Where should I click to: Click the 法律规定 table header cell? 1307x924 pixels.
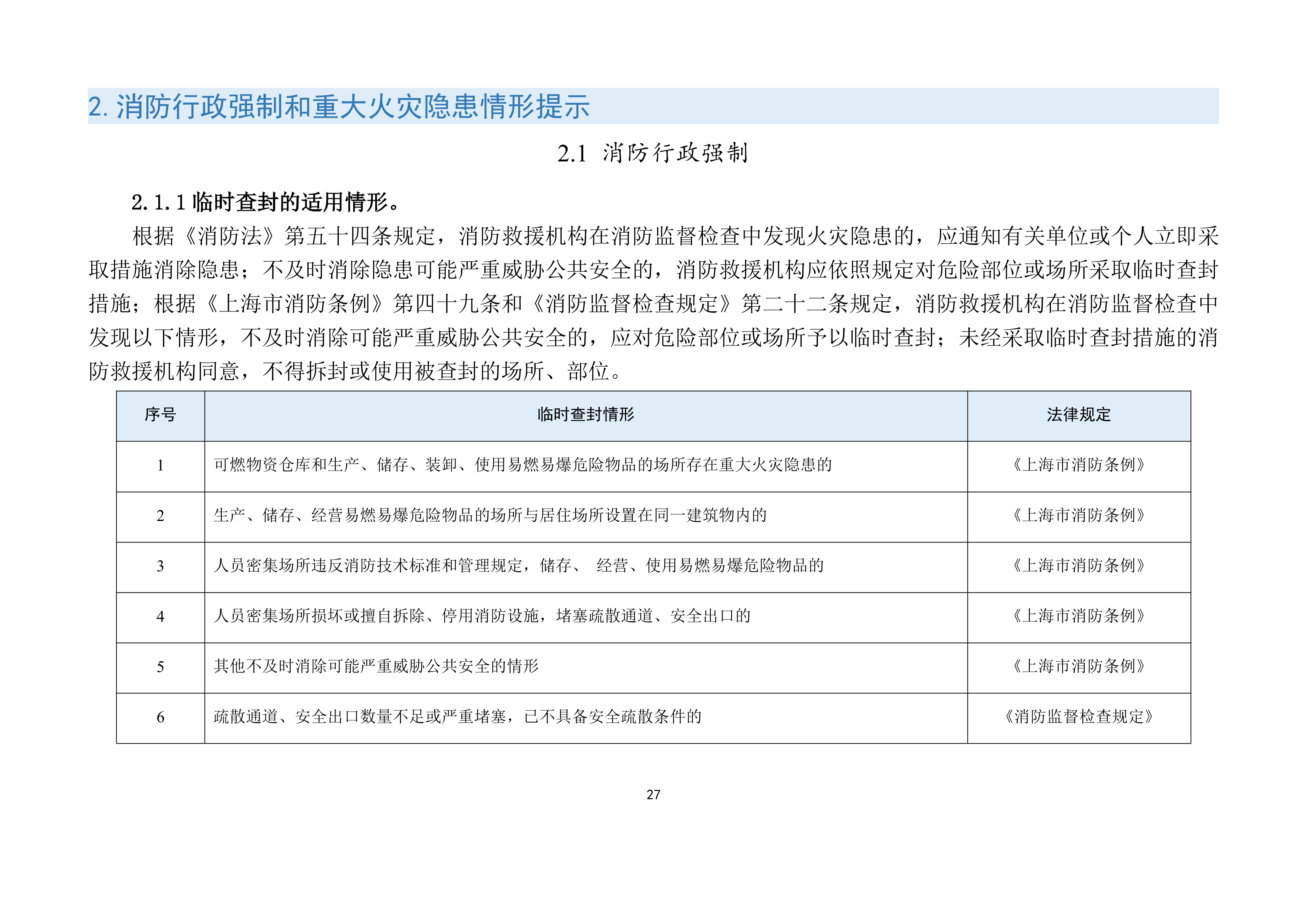1078,415
